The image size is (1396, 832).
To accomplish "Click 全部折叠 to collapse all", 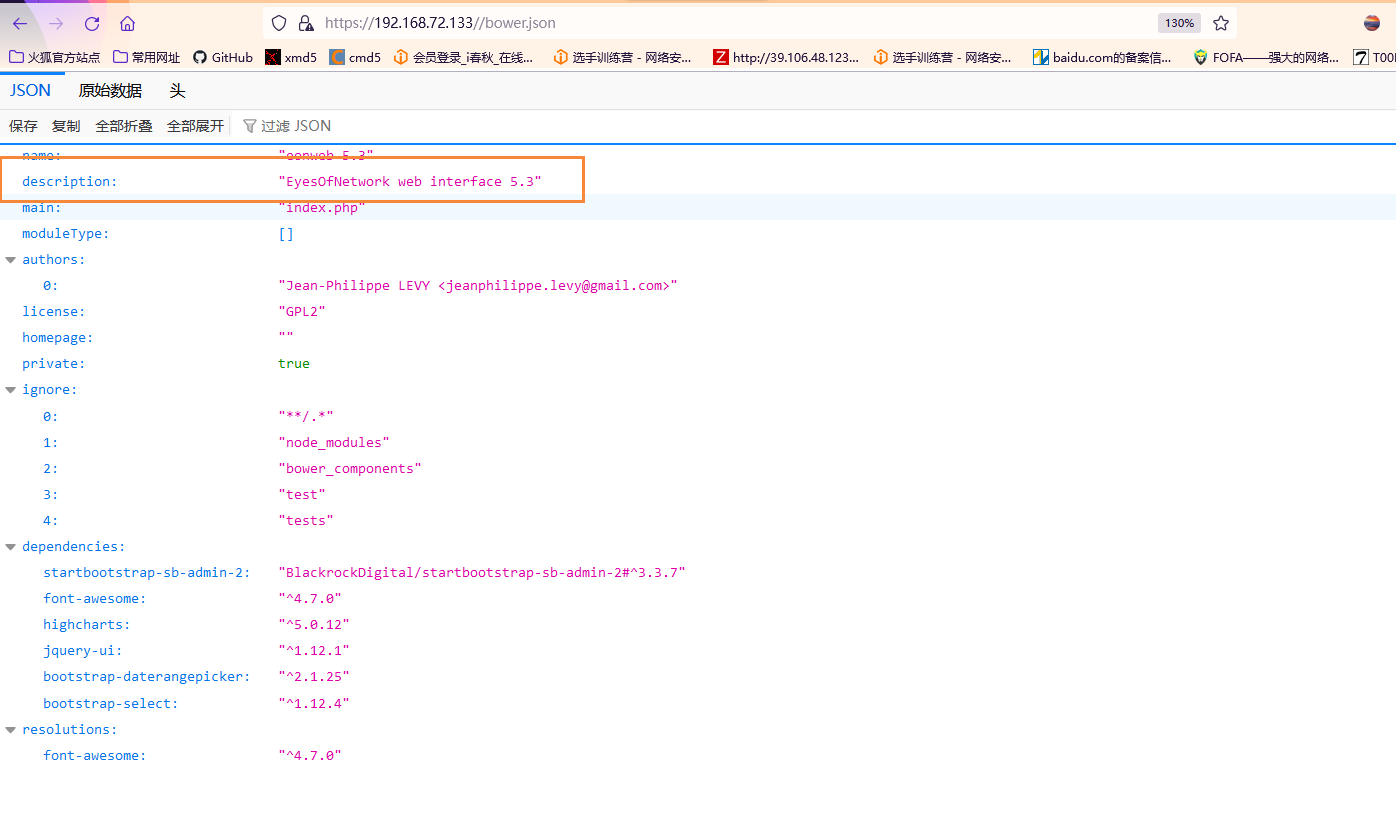I will click(124, 126).
